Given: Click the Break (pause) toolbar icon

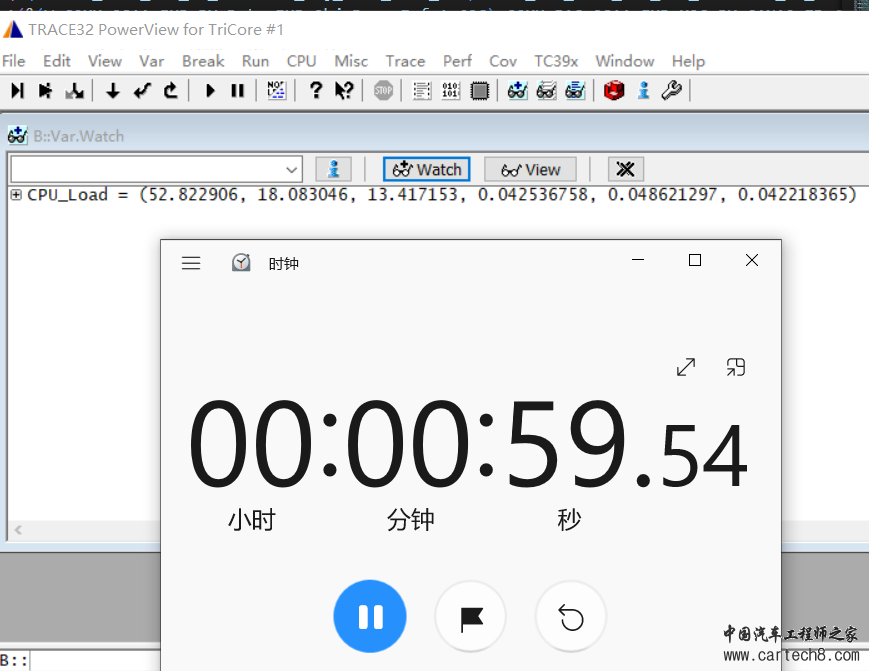Looking at the screenshot, I should pyautogui.click(x=238, y=91).
